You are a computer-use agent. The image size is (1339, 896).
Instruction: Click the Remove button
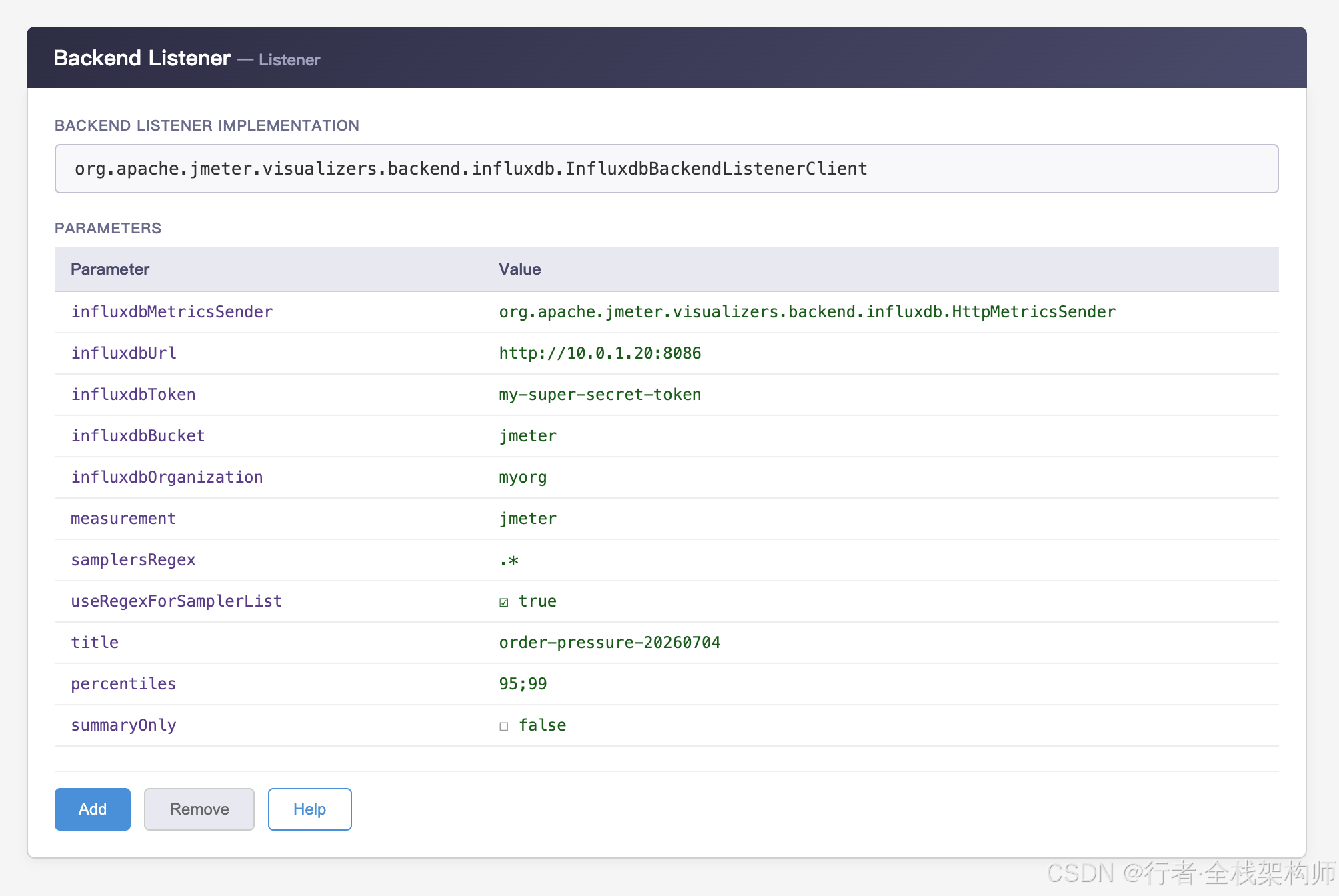click(199, 809)
